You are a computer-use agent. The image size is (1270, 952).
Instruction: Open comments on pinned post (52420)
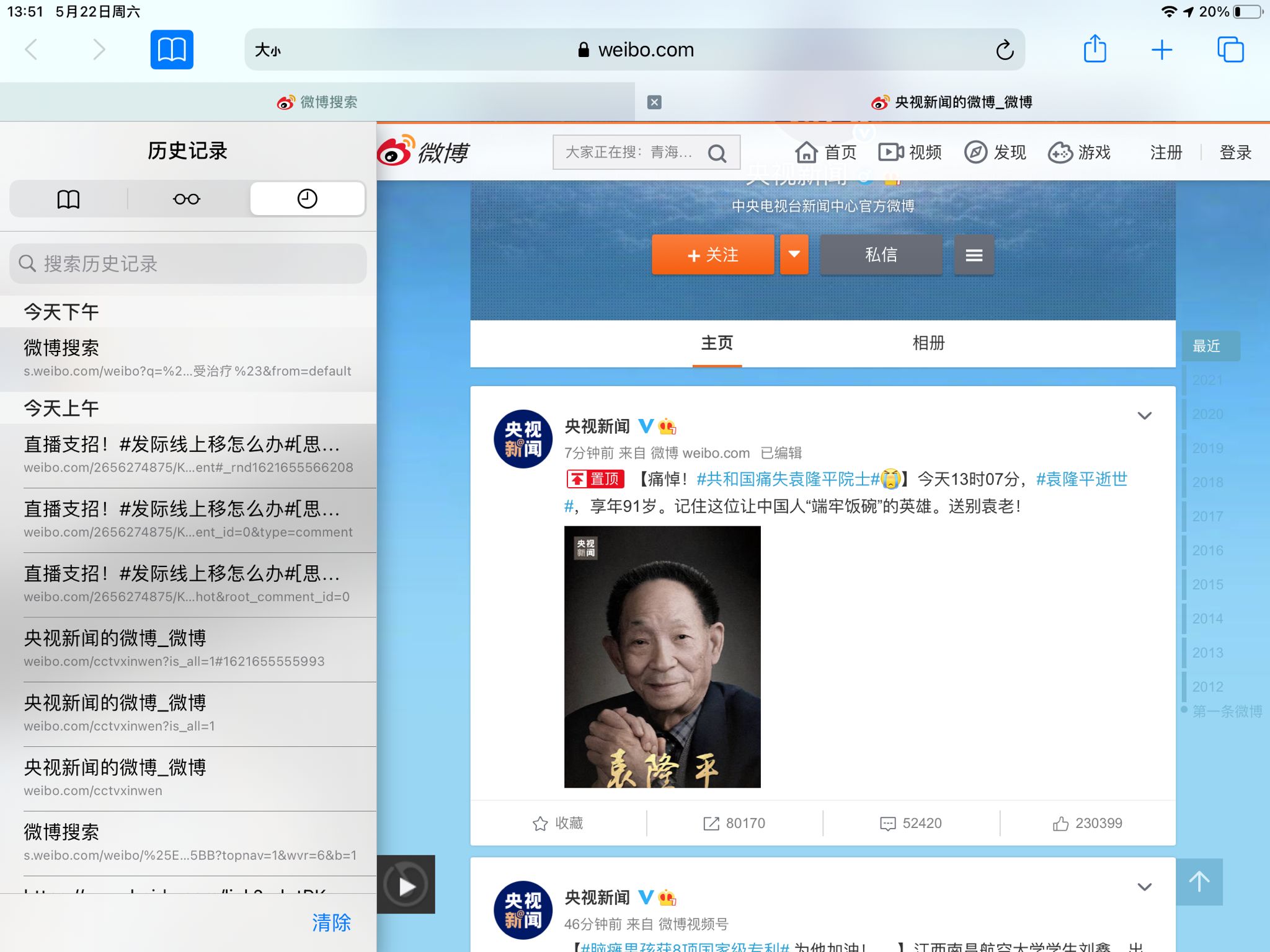click(911, 823)
